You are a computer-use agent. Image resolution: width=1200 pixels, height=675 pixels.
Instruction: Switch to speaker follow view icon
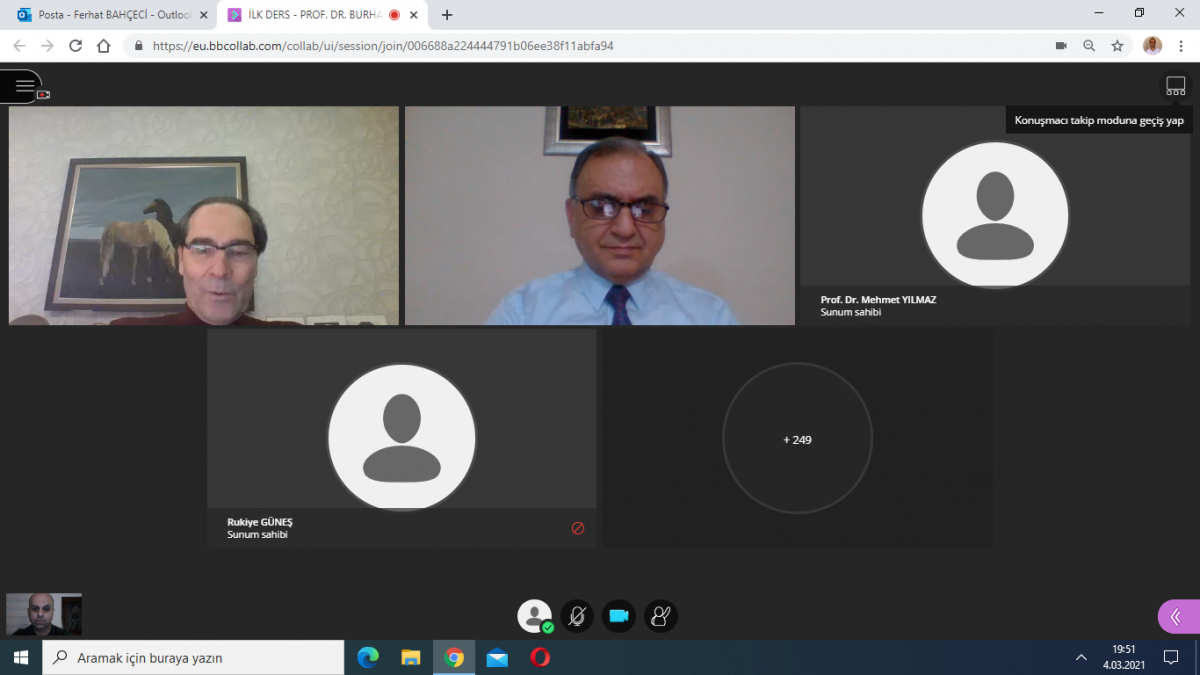click(x=1175, y=86)
